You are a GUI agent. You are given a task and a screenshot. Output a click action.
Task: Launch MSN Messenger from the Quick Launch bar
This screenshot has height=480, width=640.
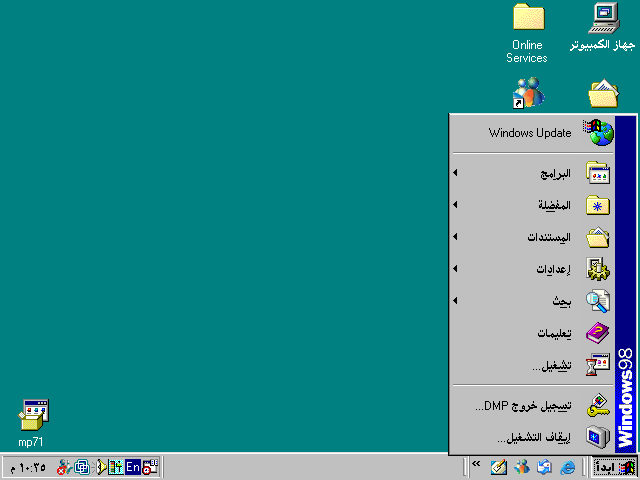pyautogui.click(x=522, y=467)
